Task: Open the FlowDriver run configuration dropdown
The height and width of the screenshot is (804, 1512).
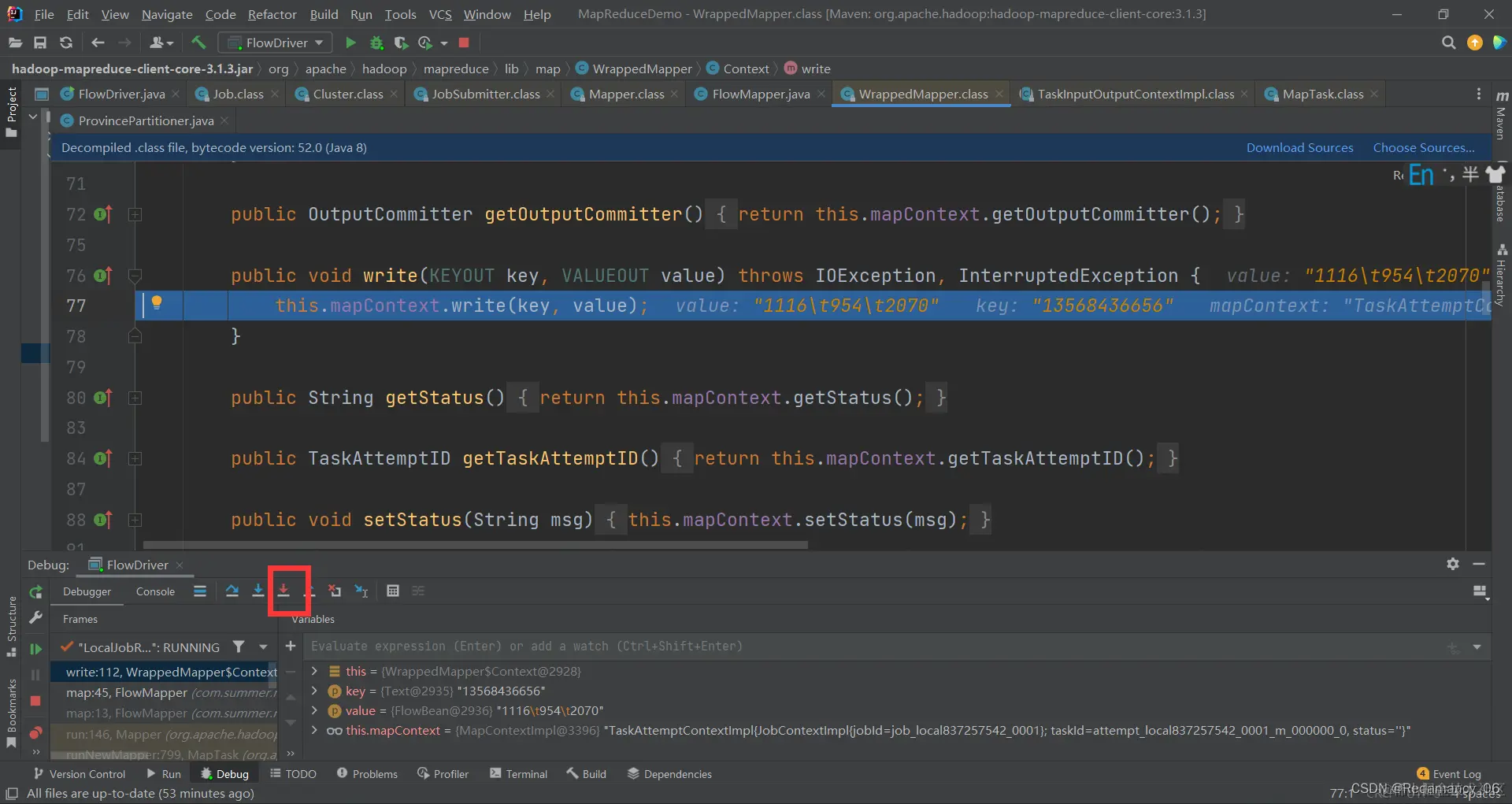Action: [x=274, y=43]
